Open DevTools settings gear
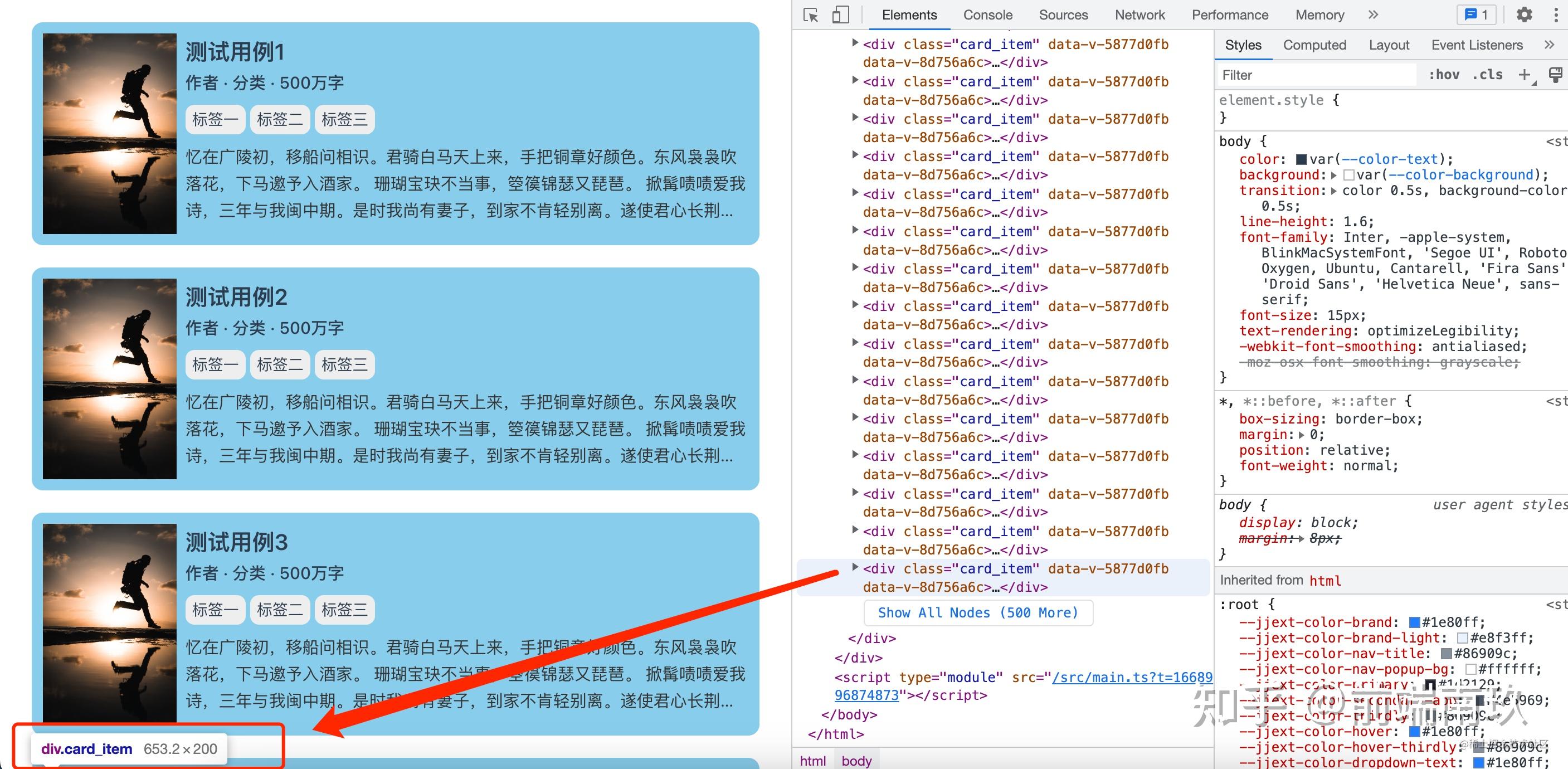Screen dimensions: 1568x769 pyautogui.click(x=1524, y=14)
